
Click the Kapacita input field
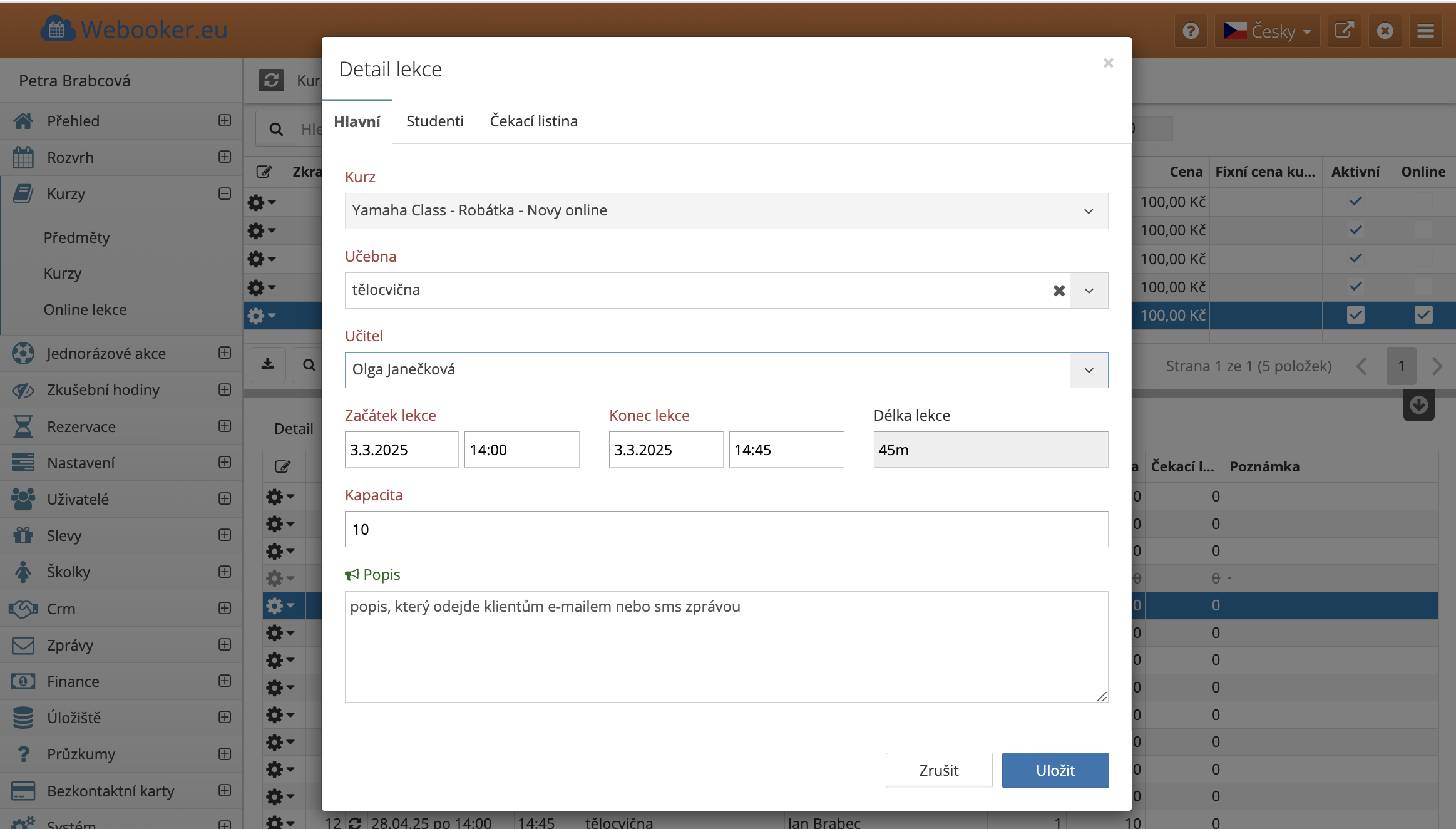726,529
